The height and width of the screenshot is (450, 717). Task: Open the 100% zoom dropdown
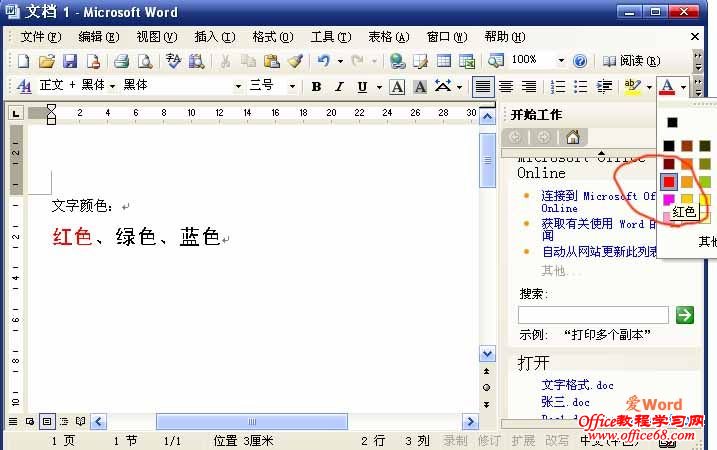click(561, 60)
